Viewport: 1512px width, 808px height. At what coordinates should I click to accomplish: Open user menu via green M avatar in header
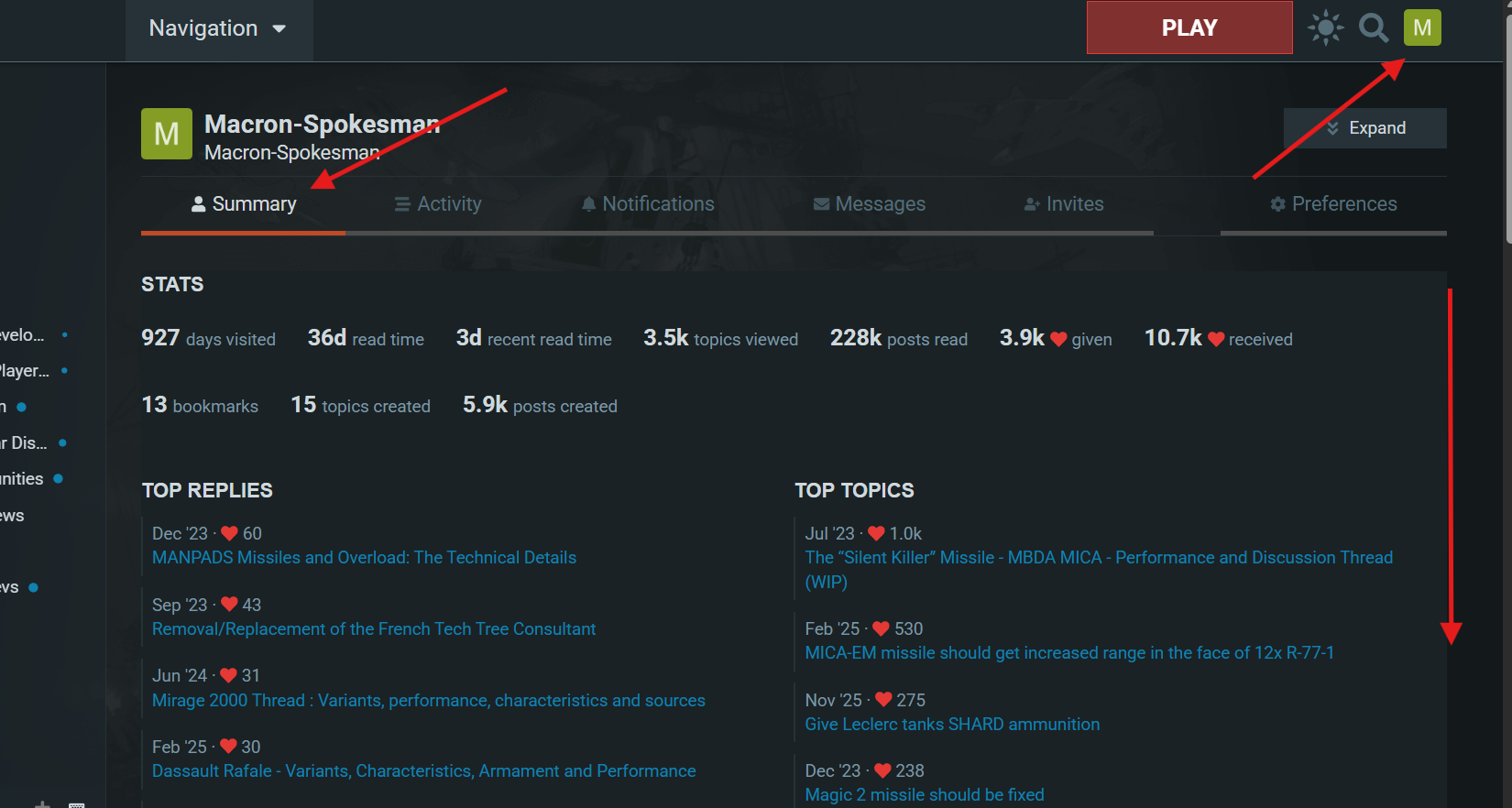(x=1422, y=27)
